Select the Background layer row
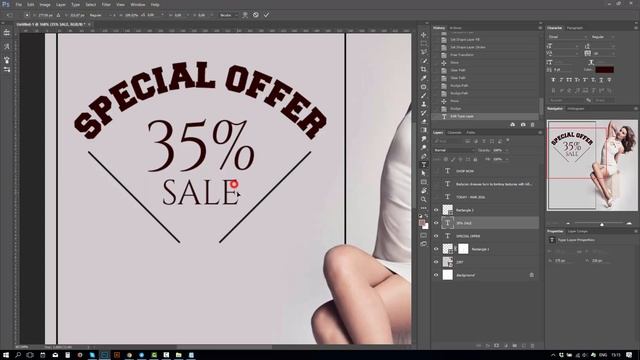 tap(486, 275)
